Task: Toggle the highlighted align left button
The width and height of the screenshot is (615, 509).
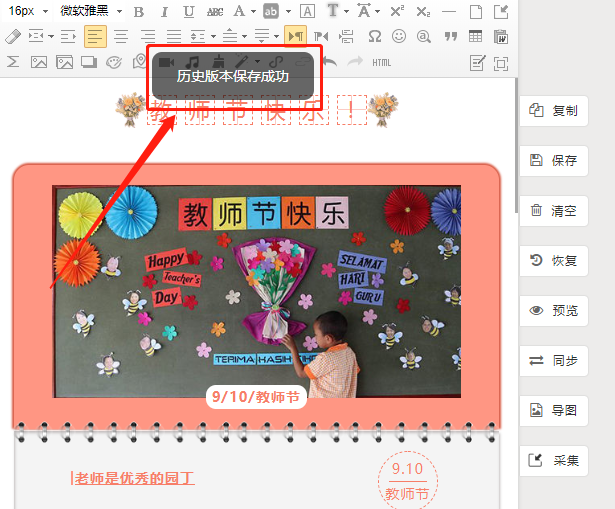Action: point(95,37)
